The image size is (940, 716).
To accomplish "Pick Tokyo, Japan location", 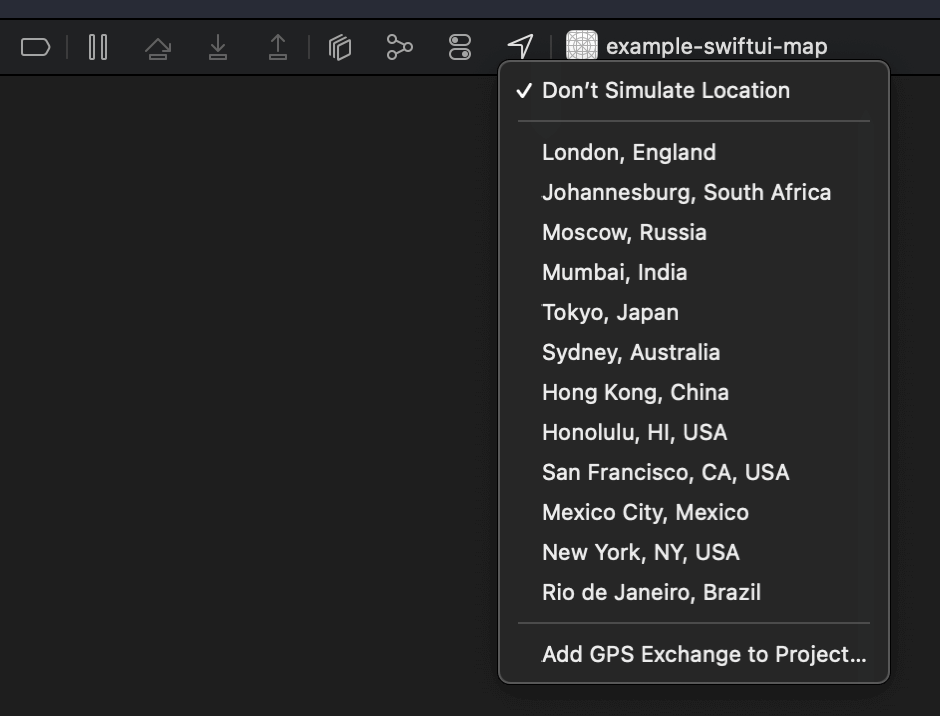I will click(610, 313).
